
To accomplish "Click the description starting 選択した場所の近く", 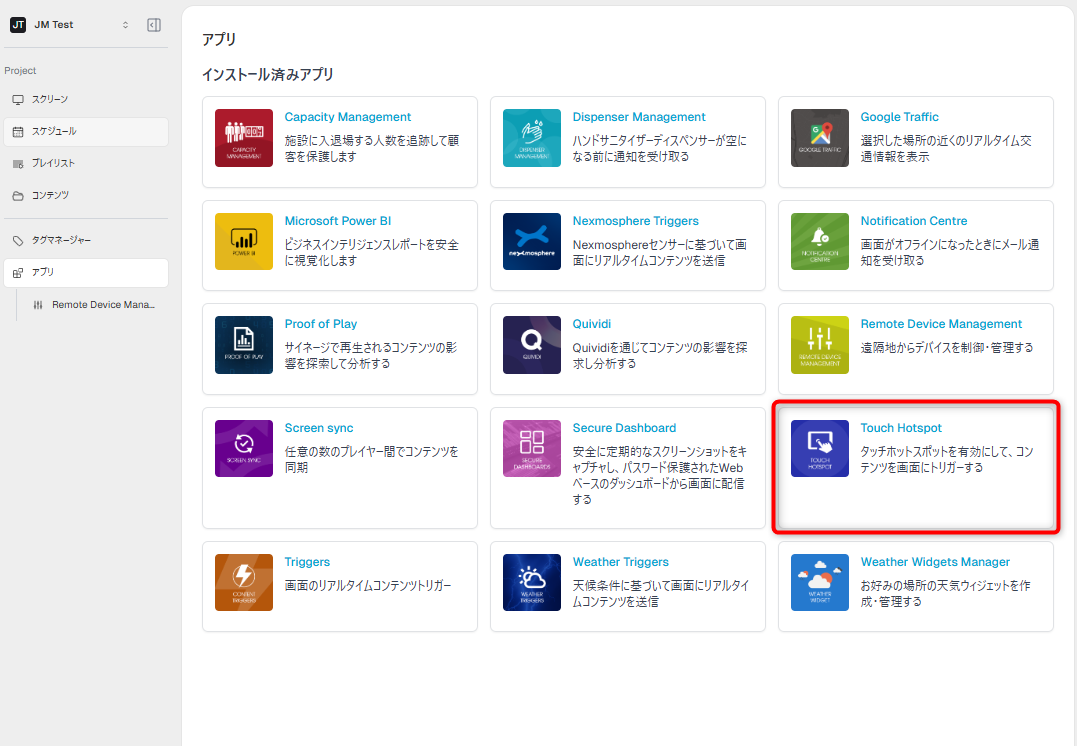I will point(946,148).
